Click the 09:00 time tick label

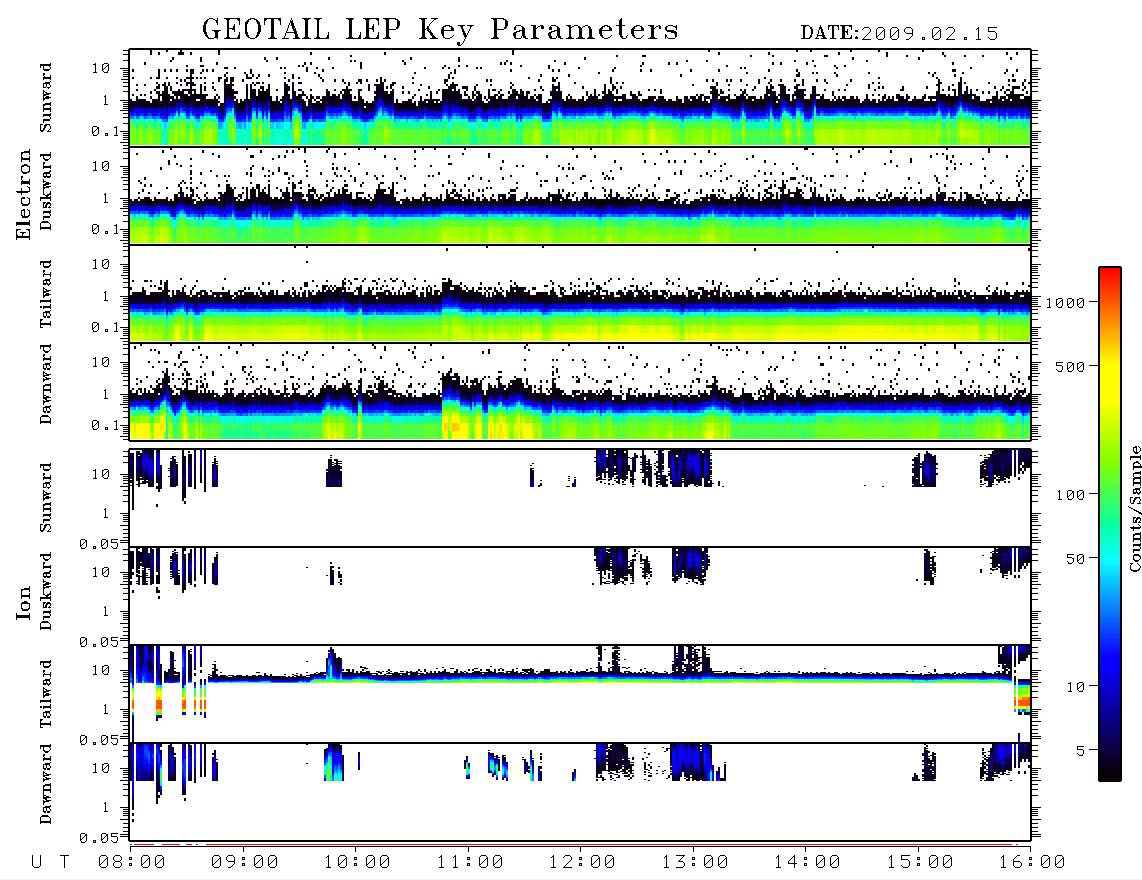tap(245, 862)
